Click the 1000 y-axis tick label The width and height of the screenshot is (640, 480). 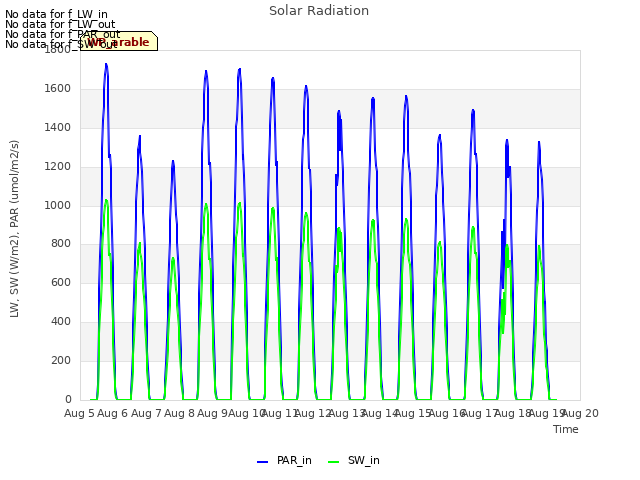click(58, 205)
